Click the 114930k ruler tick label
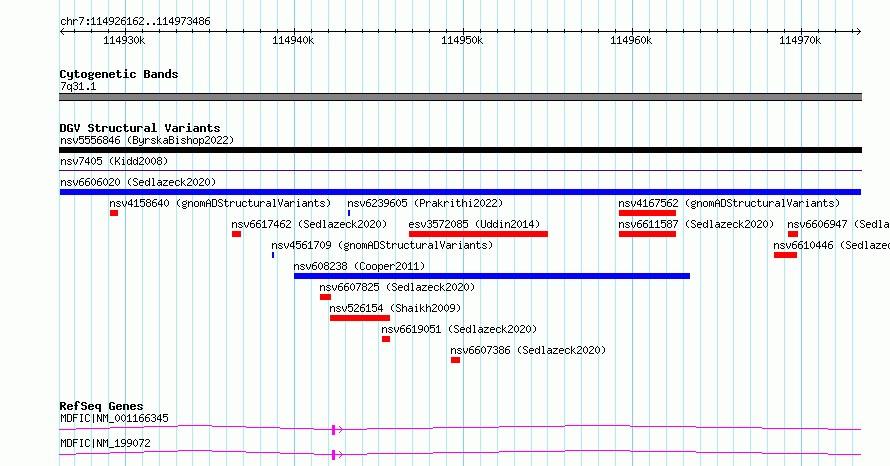 (x=124, y=41)
